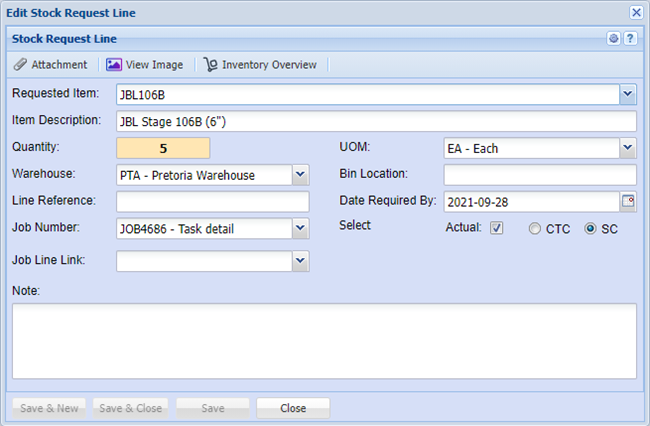This screenshot has width=650, height=426.
Task: Click the Save & New button
Action: [x=47, y=408]
